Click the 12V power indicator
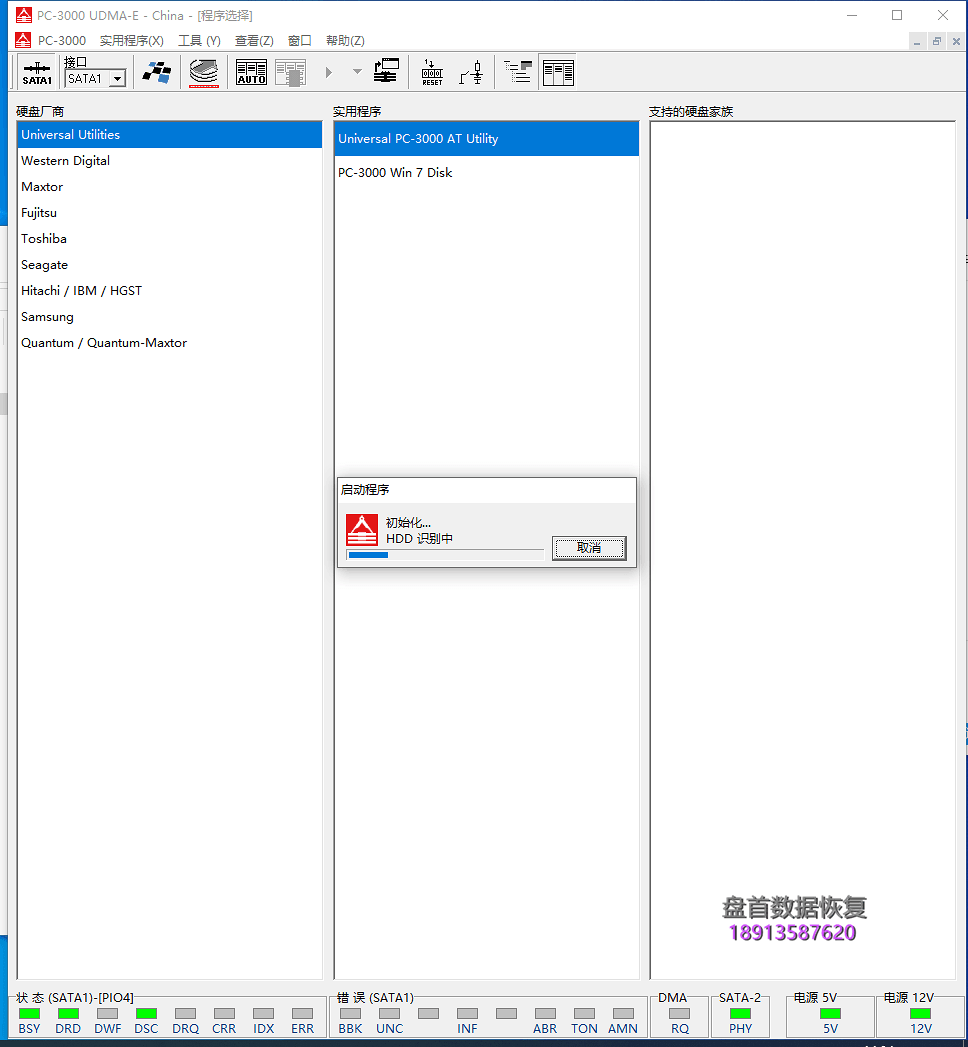This screenshot has width=968, height=1047. point(921,1014)
